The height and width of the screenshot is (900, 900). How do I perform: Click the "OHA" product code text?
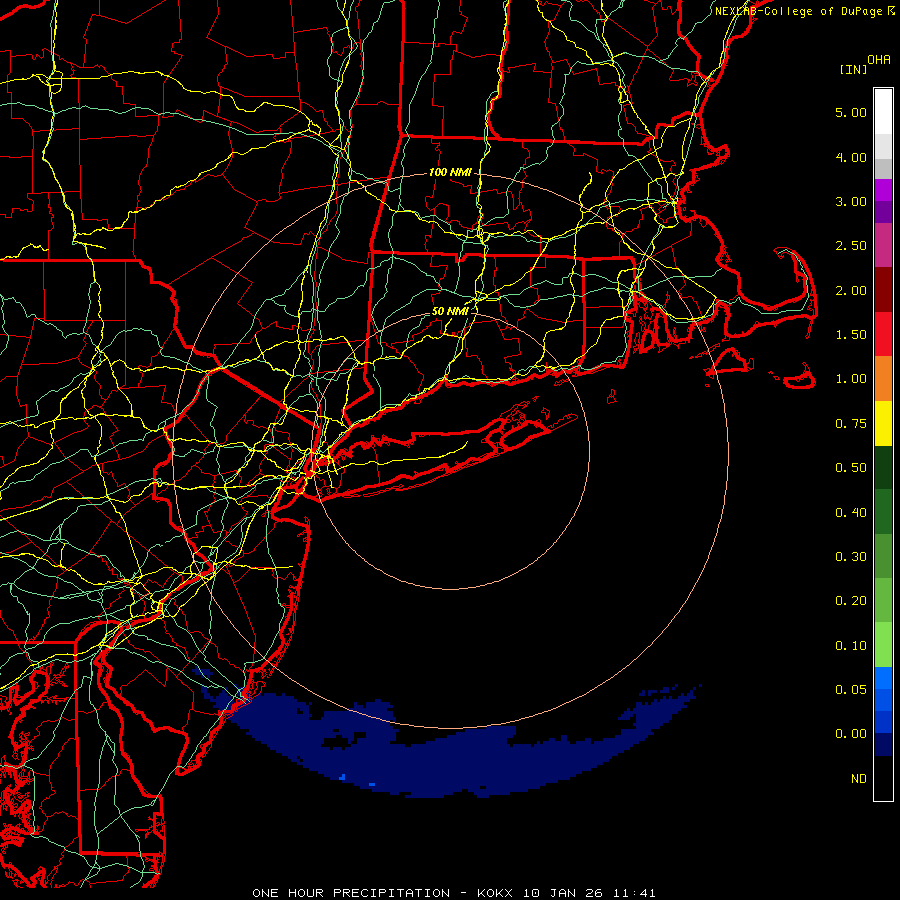click(879, 59)
